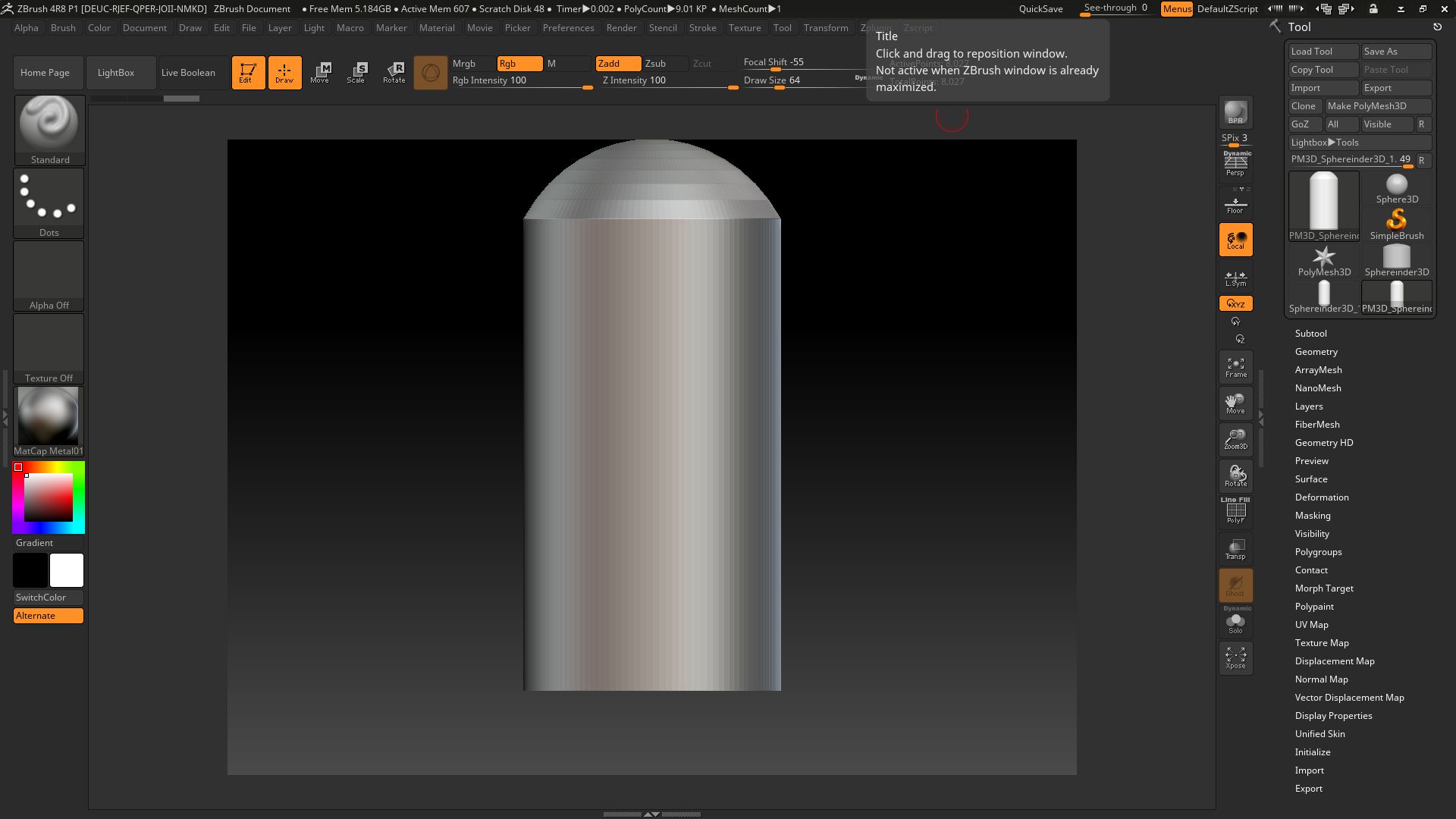This screenshot has width=1456, height=819.
Task: Open the Transform menu
Action: 826,28
